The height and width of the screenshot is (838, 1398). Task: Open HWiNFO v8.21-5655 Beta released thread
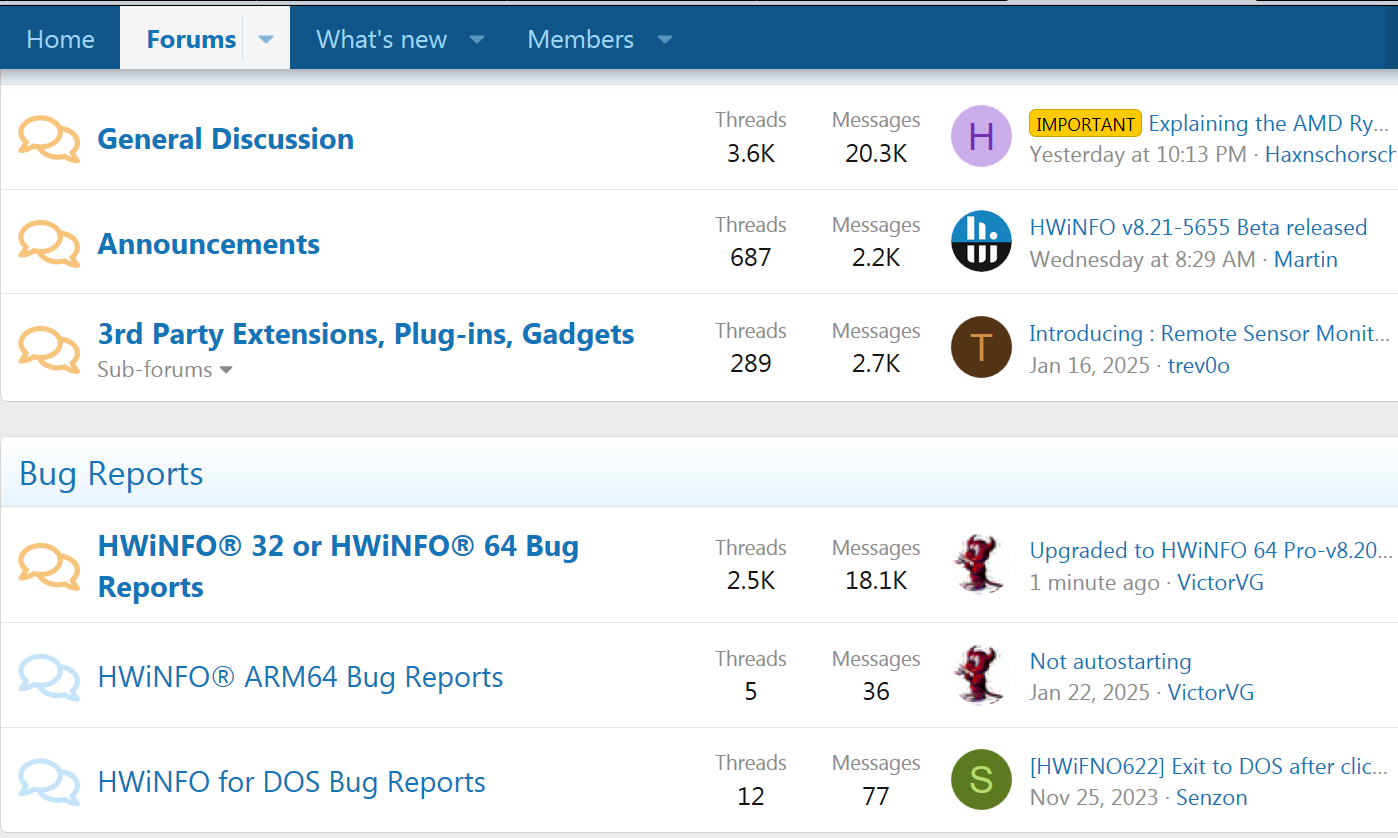[1198, 227]
